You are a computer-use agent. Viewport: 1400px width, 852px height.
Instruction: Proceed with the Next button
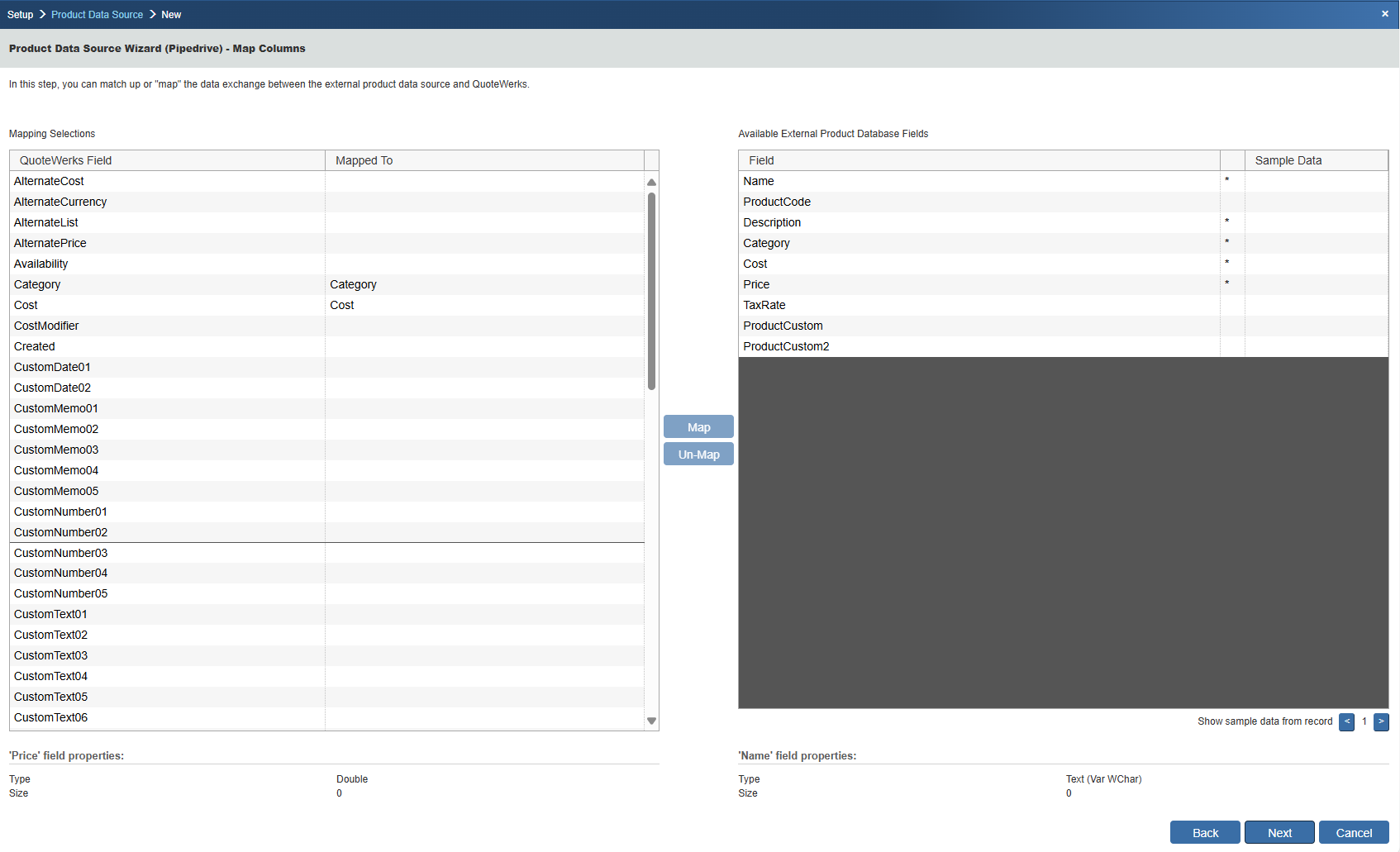point(1279,832)
